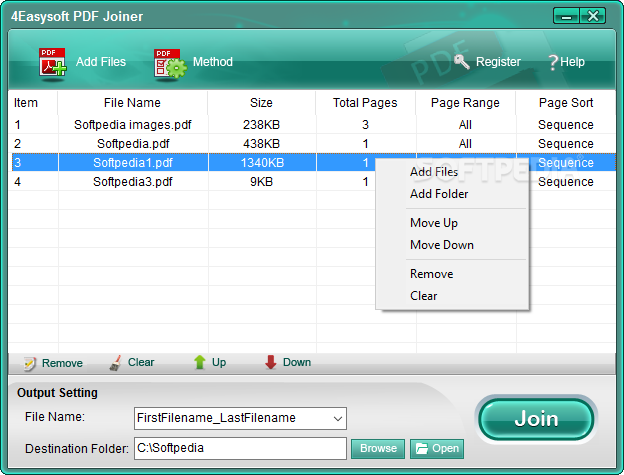Click the Register text link
Screen dimensions: 624x475
click(498, 62)
